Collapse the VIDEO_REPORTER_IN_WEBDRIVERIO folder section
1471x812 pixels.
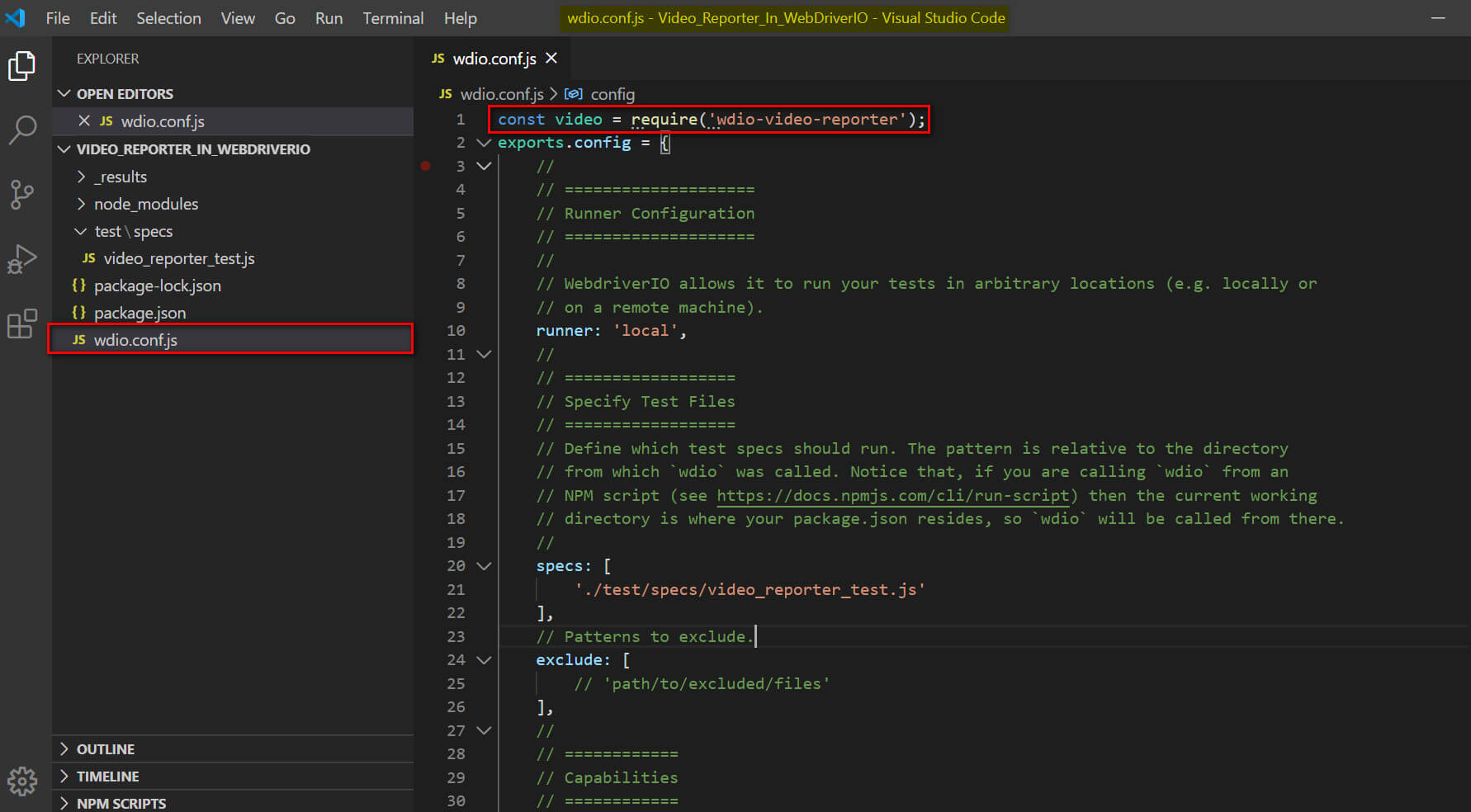(64, 149)
